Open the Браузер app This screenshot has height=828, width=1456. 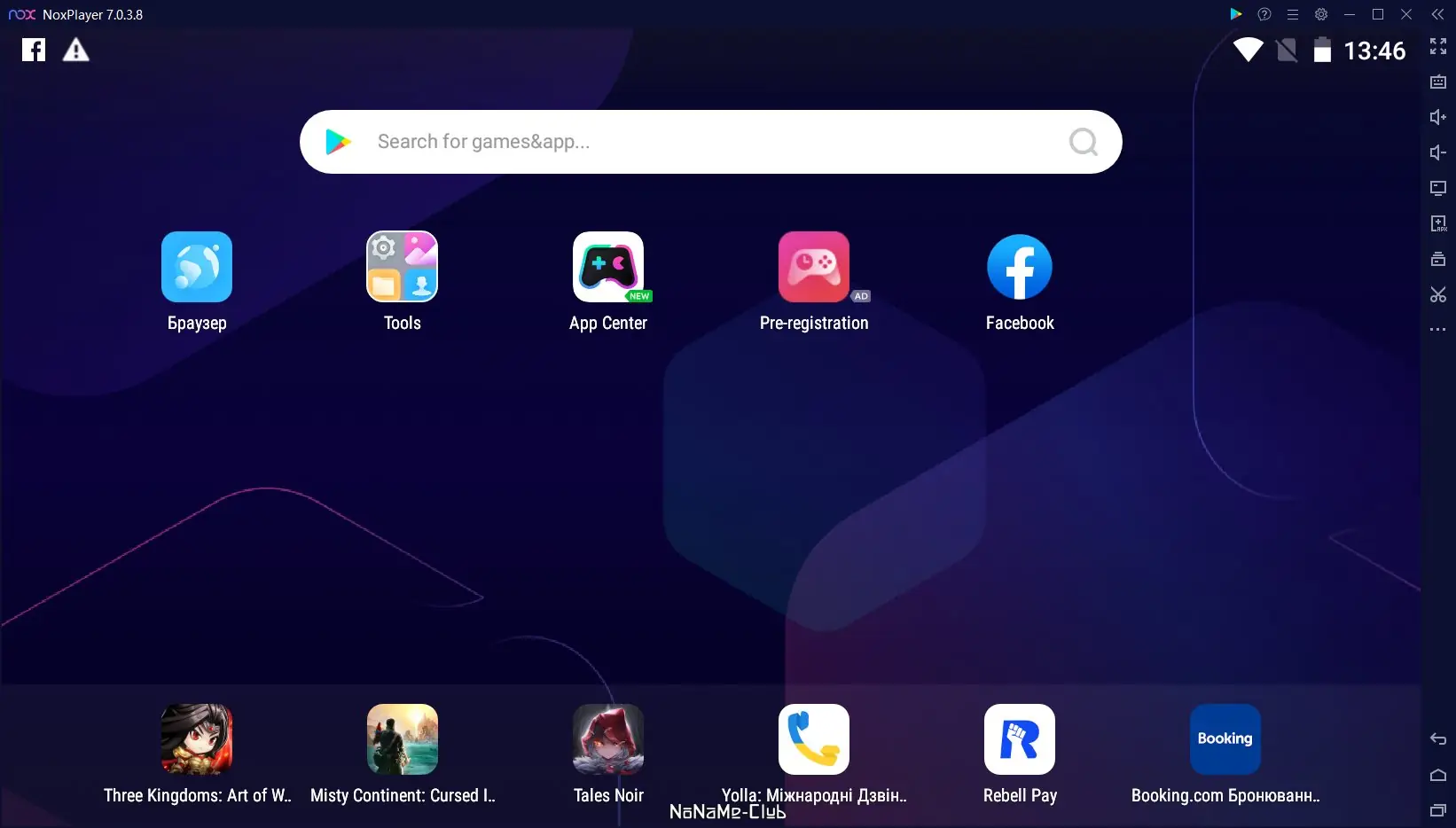(x=197, y=267)
